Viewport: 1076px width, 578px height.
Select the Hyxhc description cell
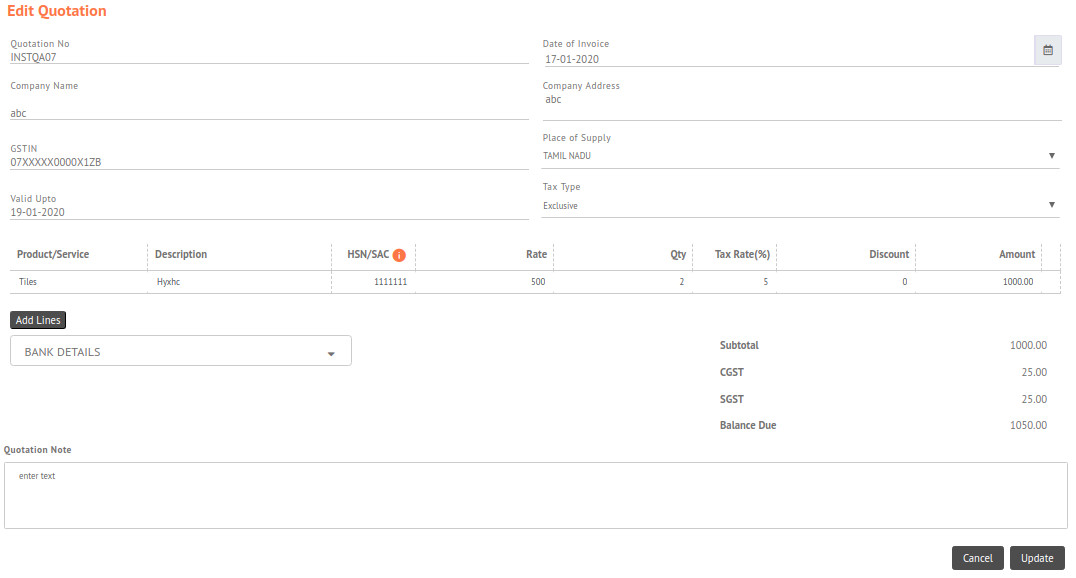(239, 282)
